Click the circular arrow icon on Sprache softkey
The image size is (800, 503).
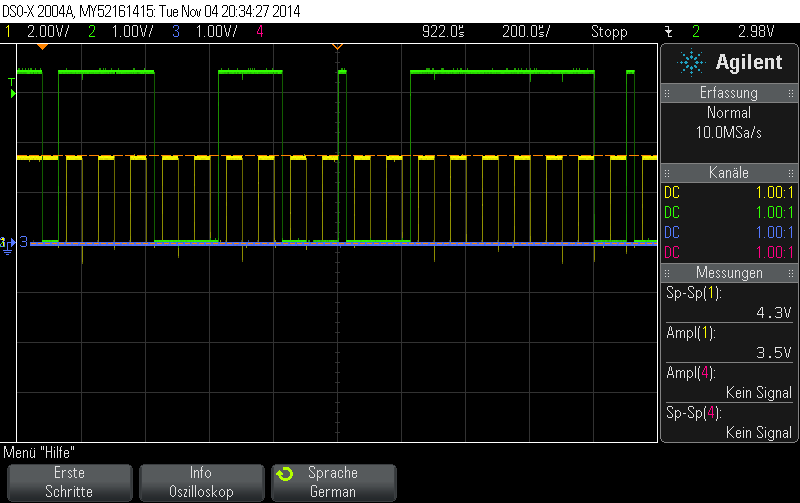click(x=285, y=473)
